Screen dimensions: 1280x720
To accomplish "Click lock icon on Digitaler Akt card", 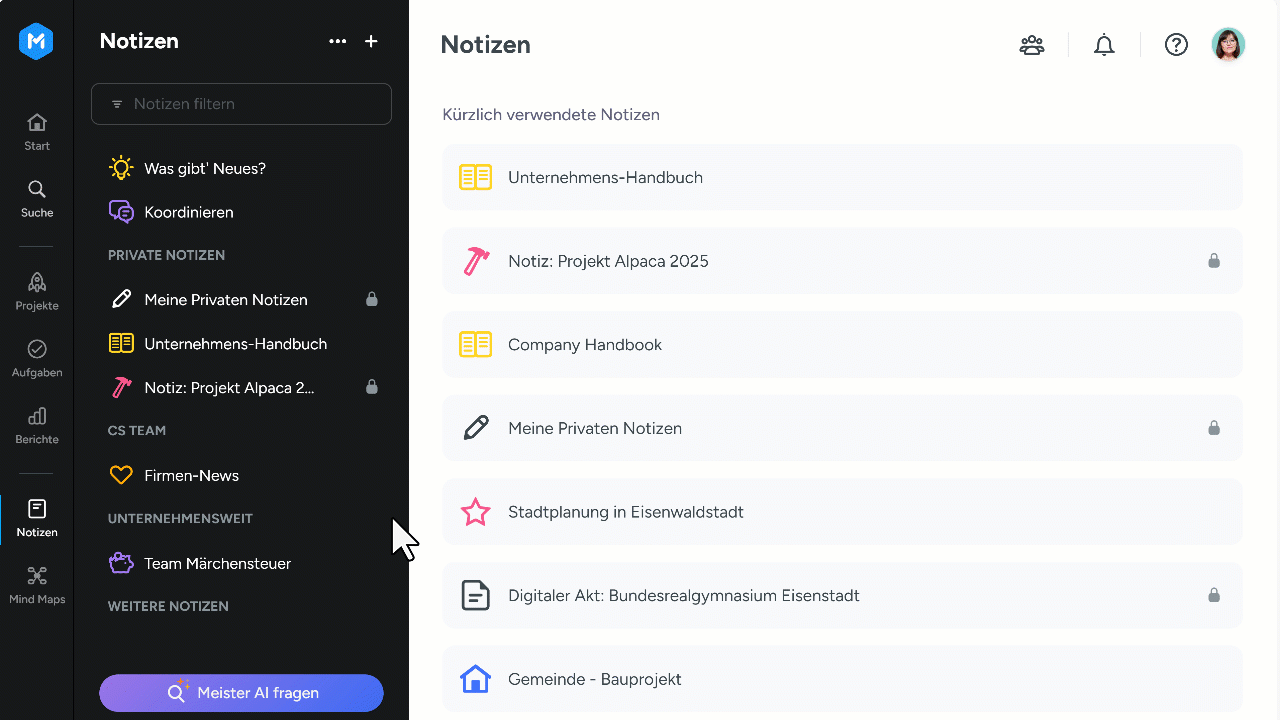I will 1214,595.
